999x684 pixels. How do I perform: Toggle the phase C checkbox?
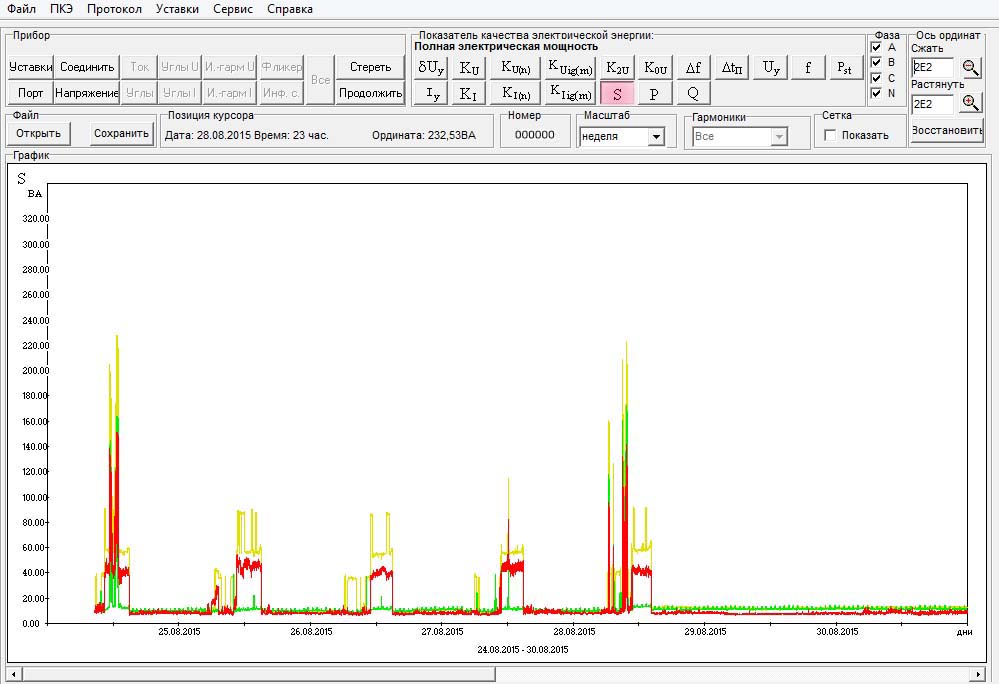[x=876, y=78]
